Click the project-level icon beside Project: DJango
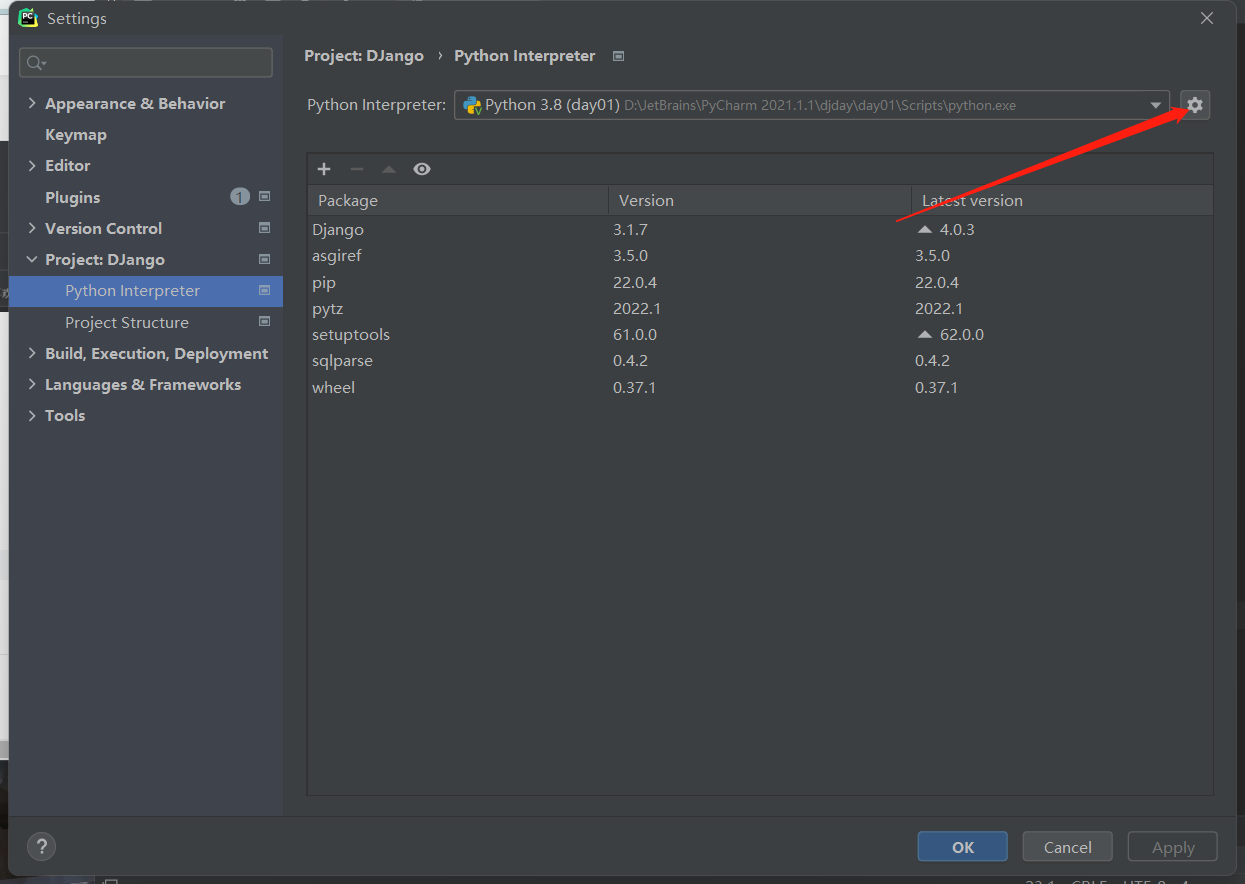Image resolution: width=1245 pixels, height=884 pixels. point(265,259)
